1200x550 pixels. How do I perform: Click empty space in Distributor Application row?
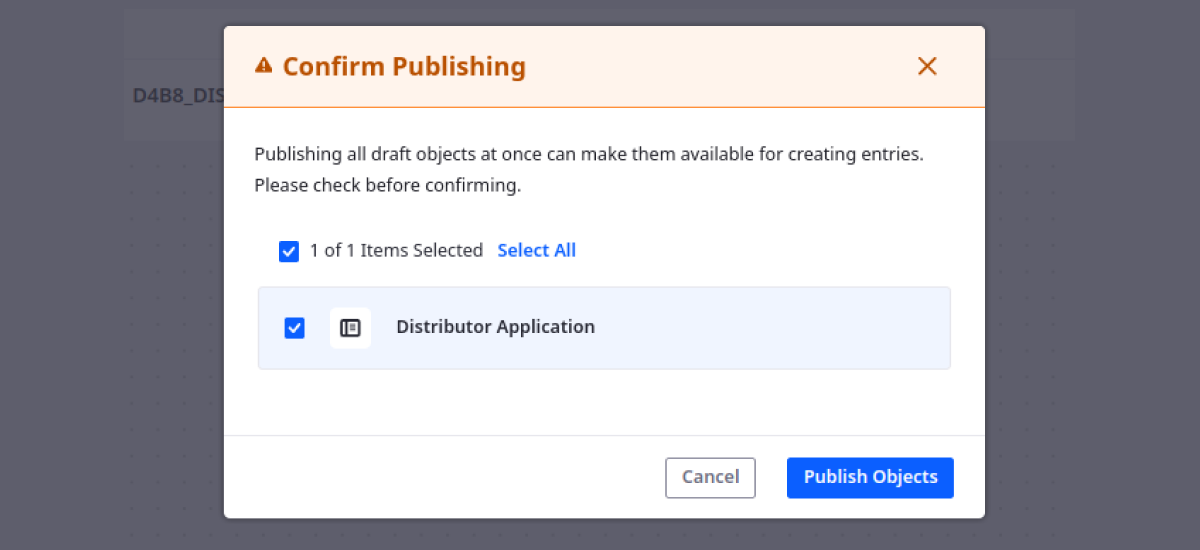[x=770, y=328]
